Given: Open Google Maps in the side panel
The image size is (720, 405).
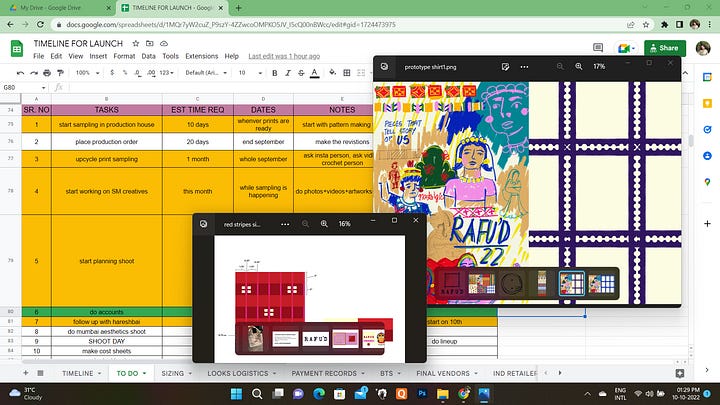Looking at the screenshot, I should [707, 182].
